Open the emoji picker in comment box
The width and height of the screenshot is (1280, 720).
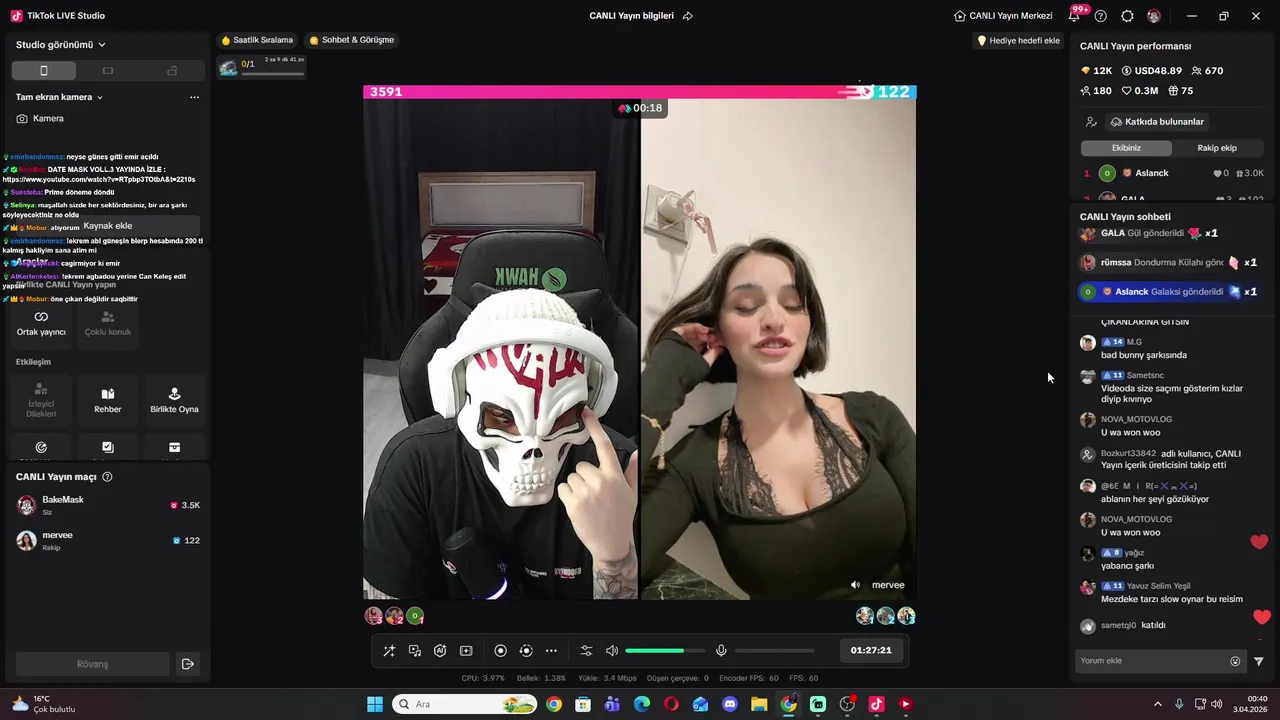[1235, 661]
